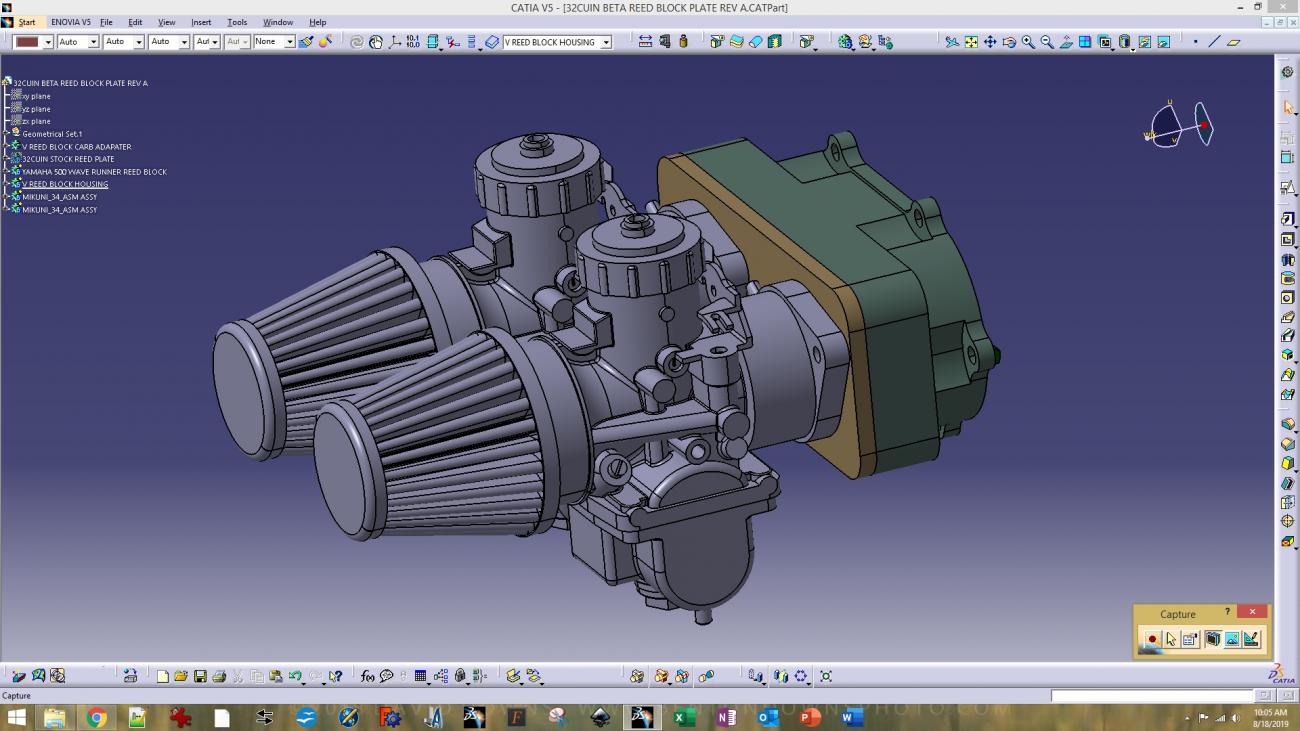Close the Capture toolbar
Screen dimensions: 1300x731
point(1252,612)
